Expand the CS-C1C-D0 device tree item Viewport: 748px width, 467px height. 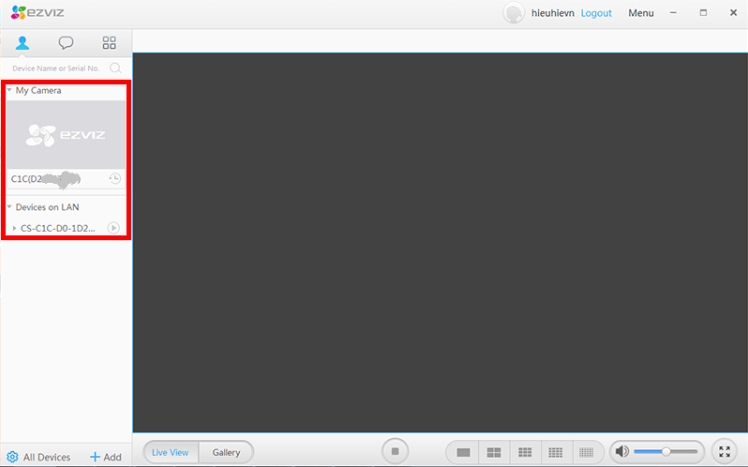click(x=14, y=228)
